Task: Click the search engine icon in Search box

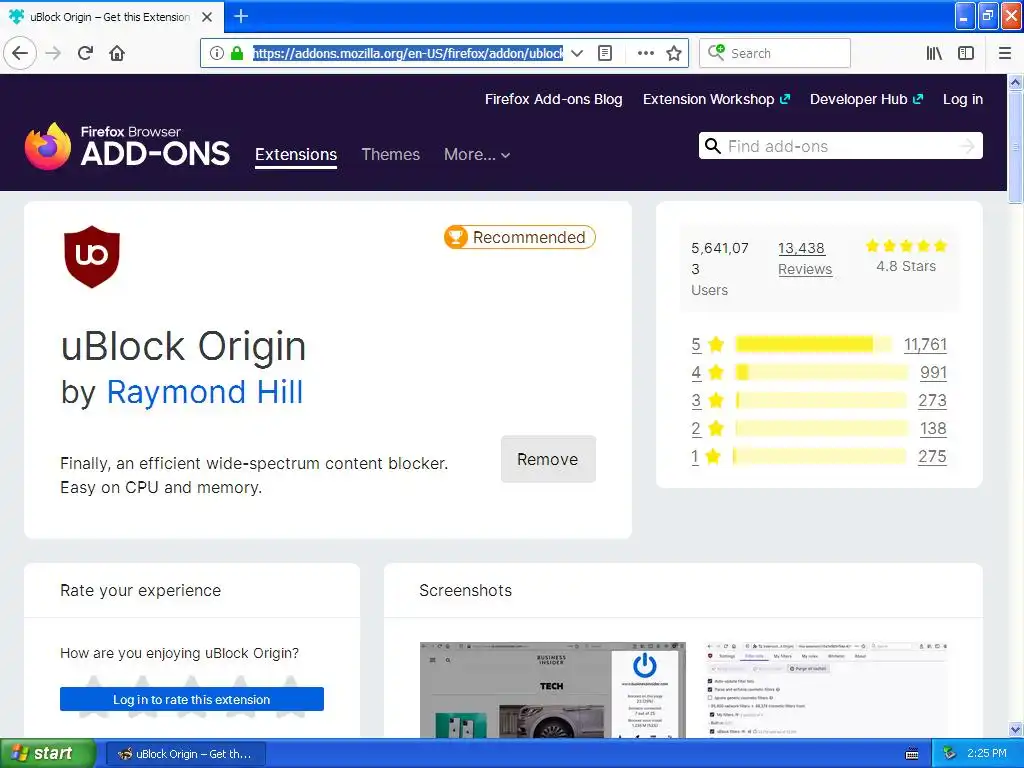Action: (x=716, y=52)
